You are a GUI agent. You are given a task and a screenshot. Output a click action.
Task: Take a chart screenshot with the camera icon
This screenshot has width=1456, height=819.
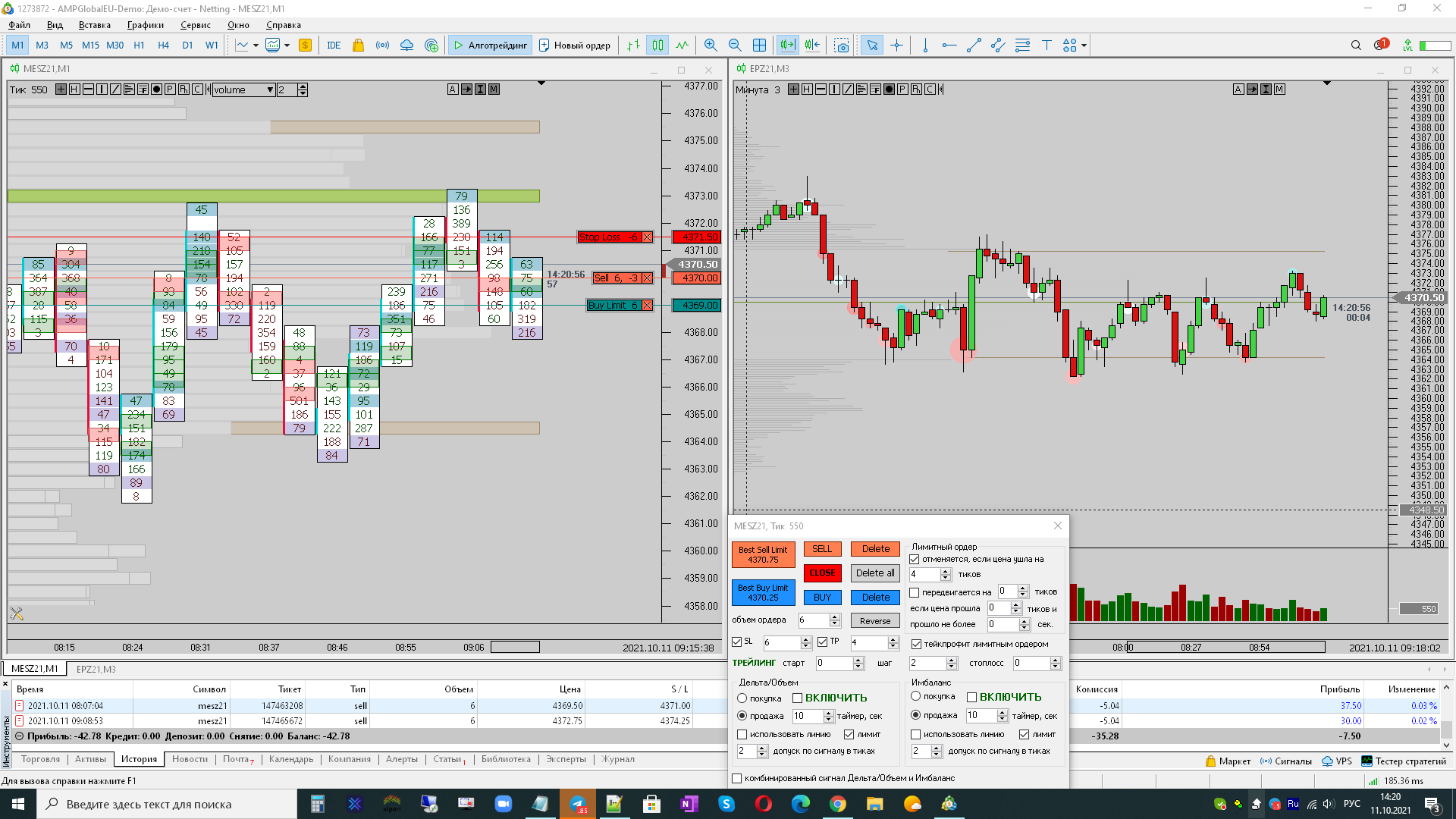841,45
